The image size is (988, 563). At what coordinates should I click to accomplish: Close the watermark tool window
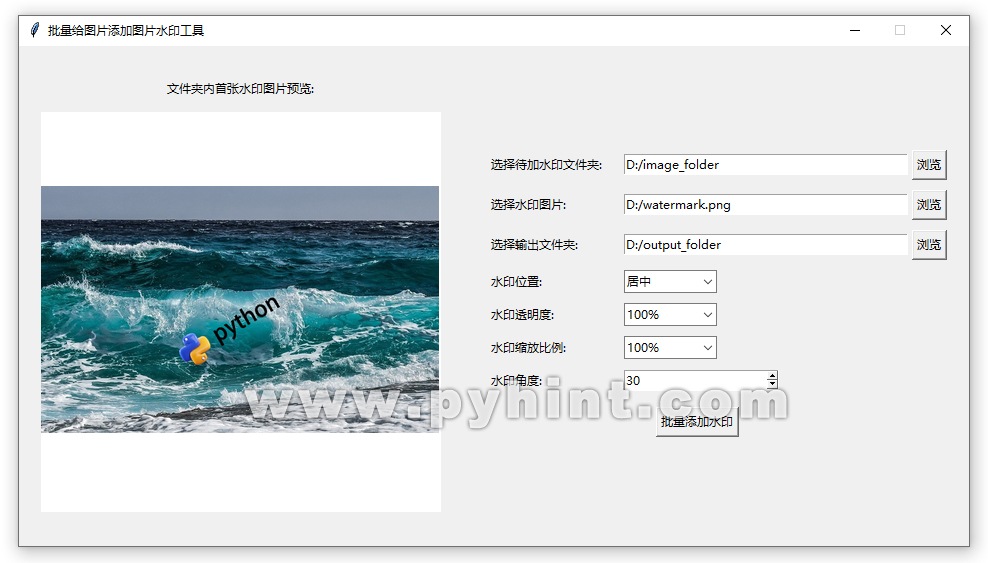coord(946,30)
